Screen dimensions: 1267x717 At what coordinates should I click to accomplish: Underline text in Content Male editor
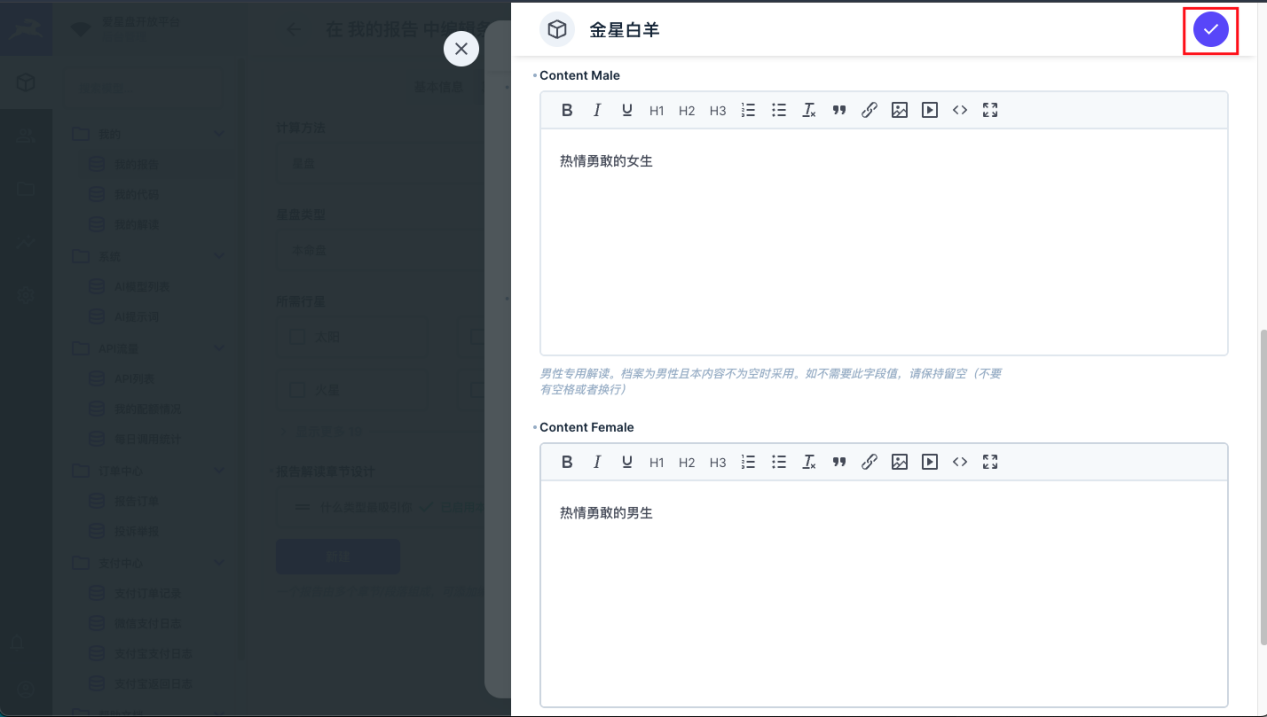(x=627, y=110)
